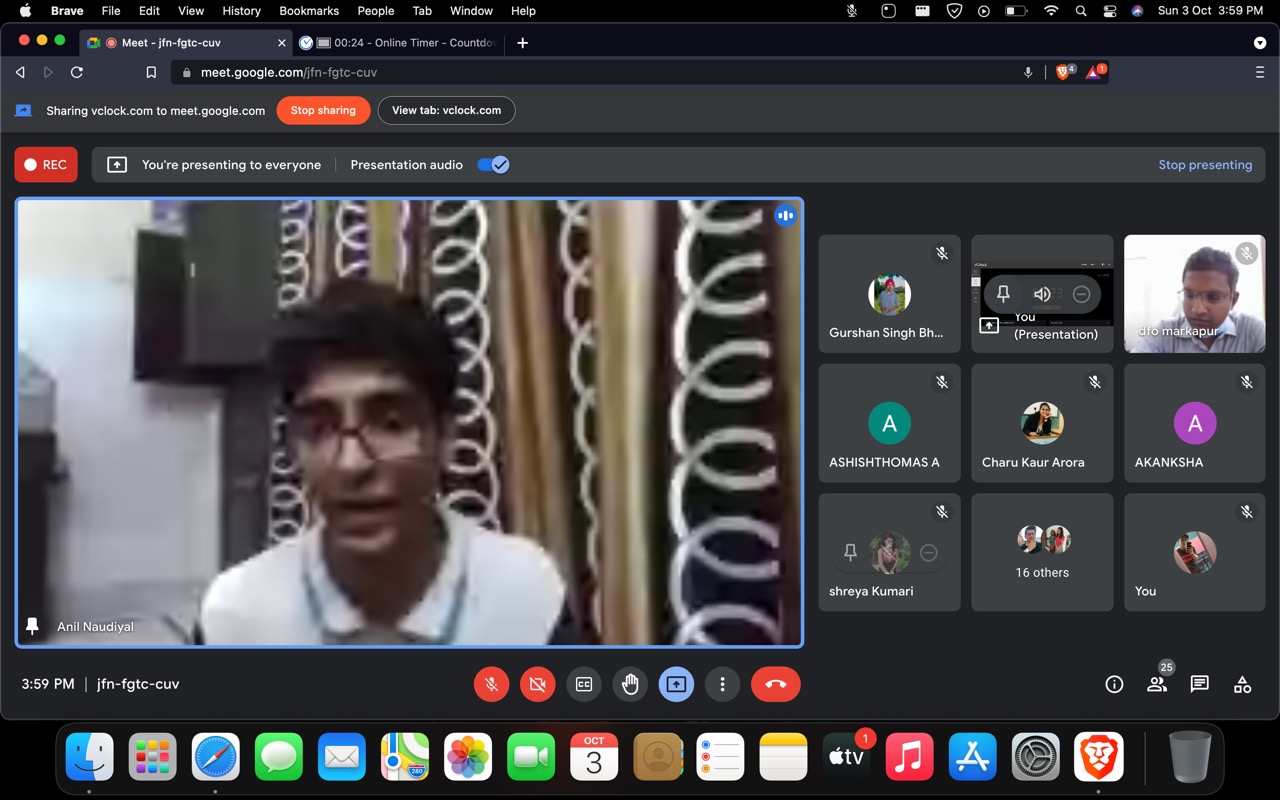This screenshot has height=800, width=1280.
Task: Open the meeting details info icon
Action: coord(1114,684)
